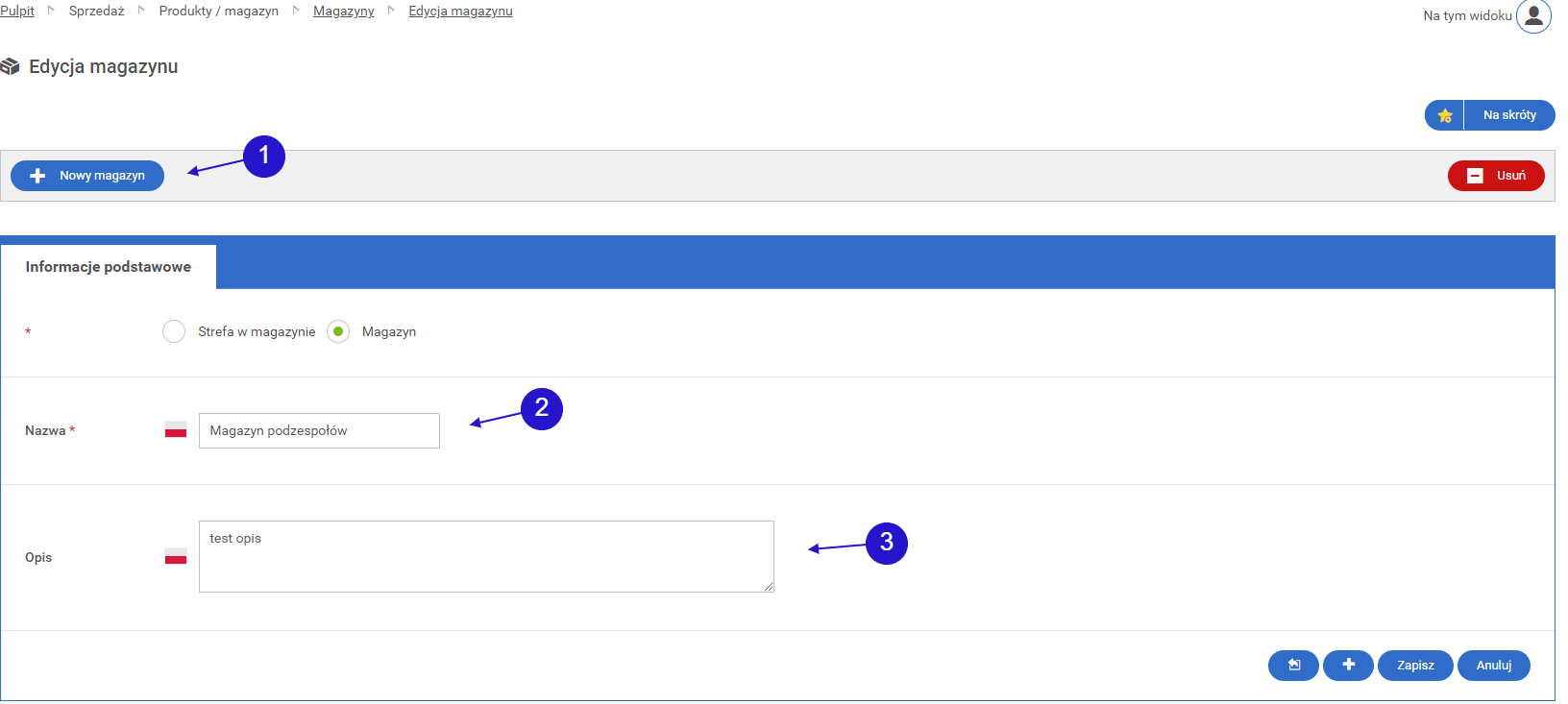Click the yellow star shortcut icon
1568x704 pixels.
1444,115
